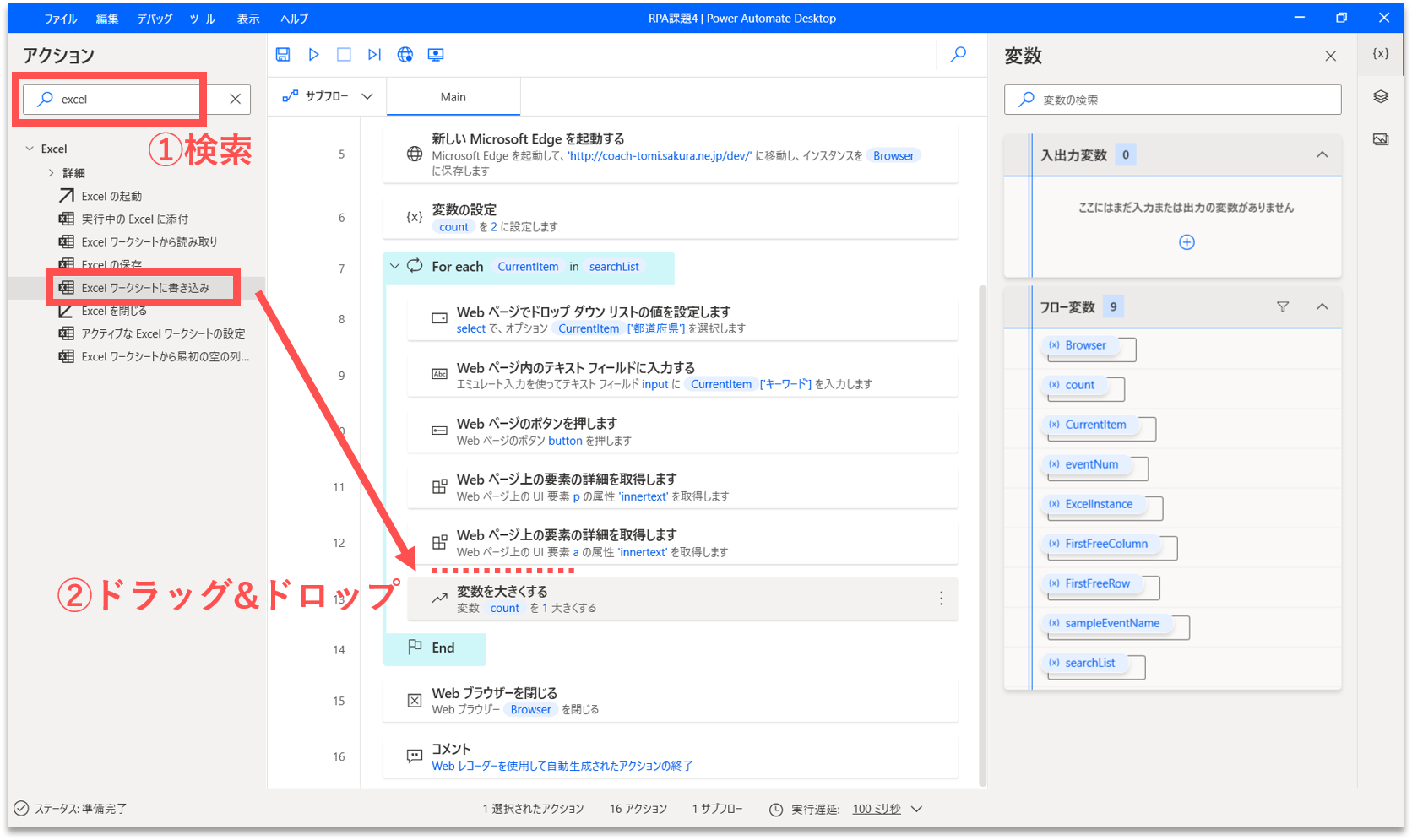Open UI elements layers icon in sidebar

click(1381, 97)
